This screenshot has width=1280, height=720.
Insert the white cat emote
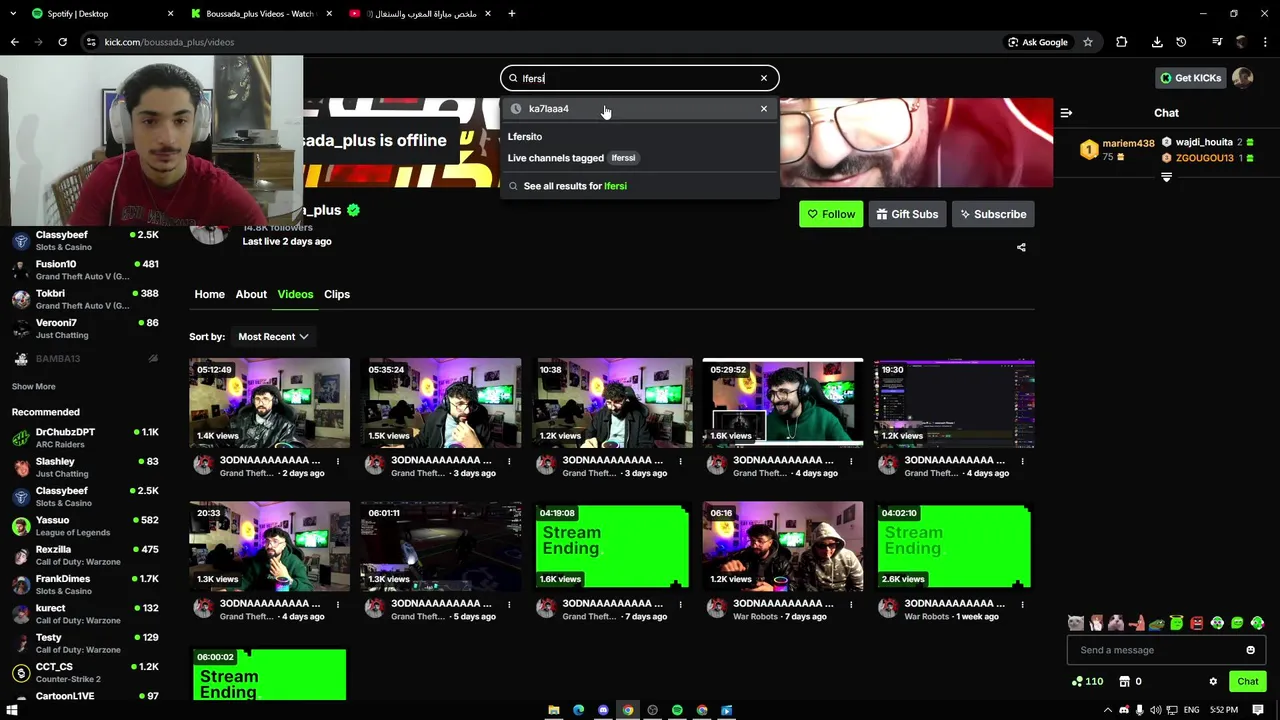coord(1076,623)
